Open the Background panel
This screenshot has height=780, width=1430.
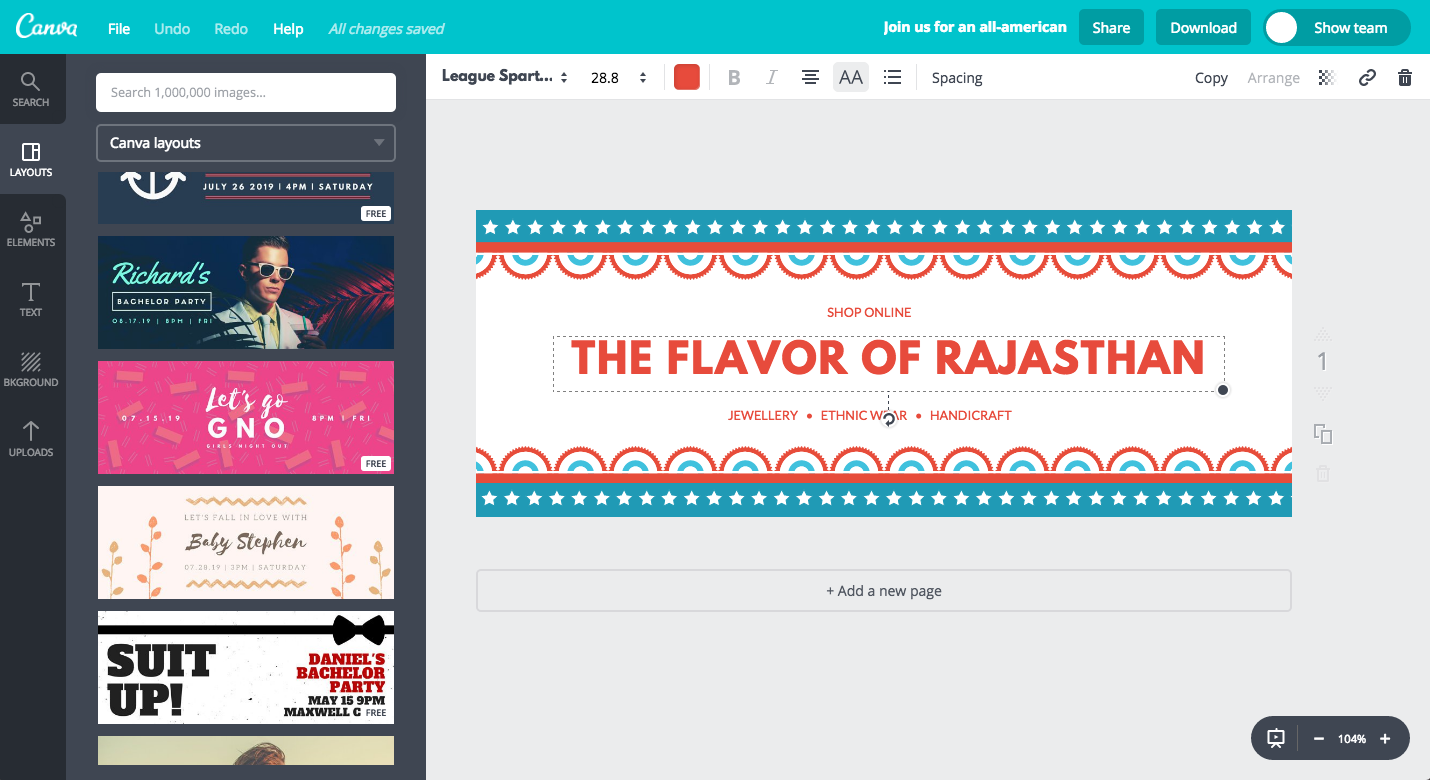point(31,368)
